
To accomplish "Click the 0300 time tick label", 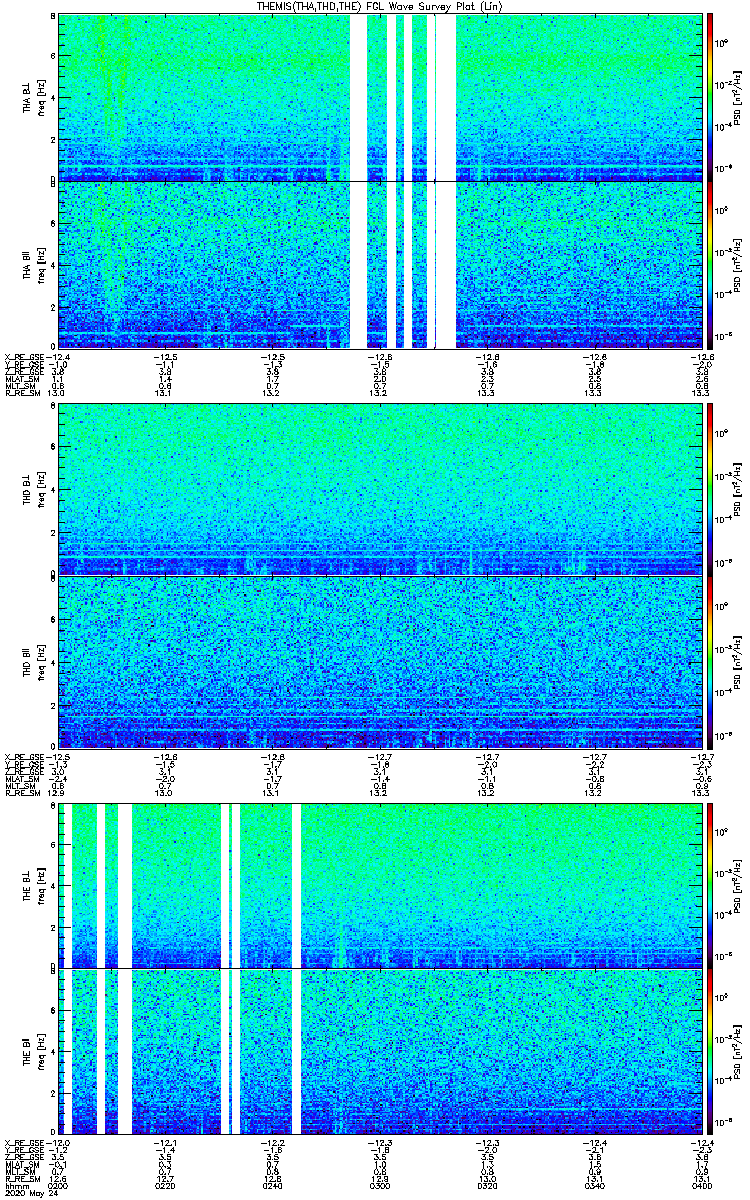I will pos(379,1186).
